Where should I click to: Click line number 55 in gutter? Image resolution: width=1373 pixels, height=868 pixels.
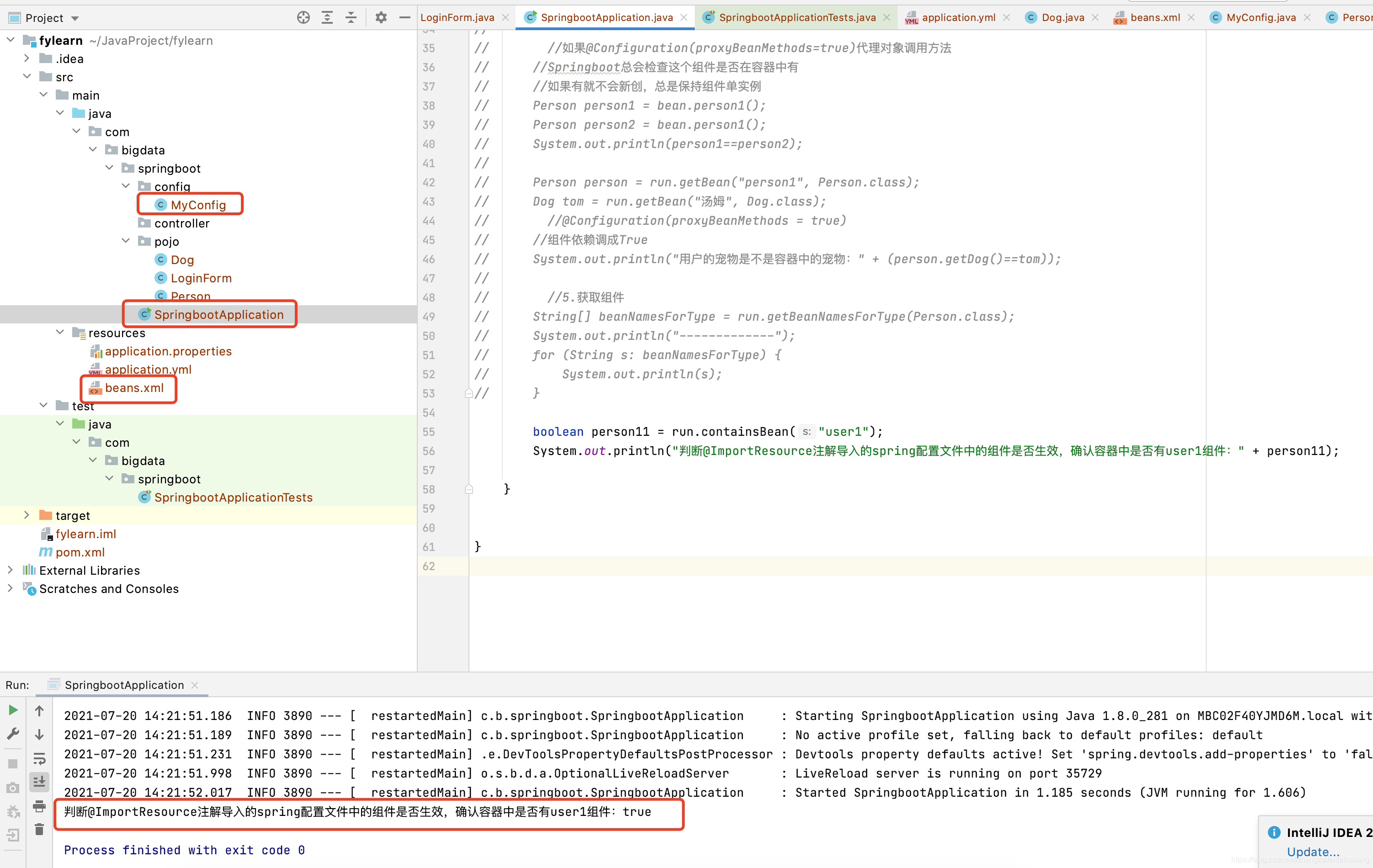click(x=429, y=431)
